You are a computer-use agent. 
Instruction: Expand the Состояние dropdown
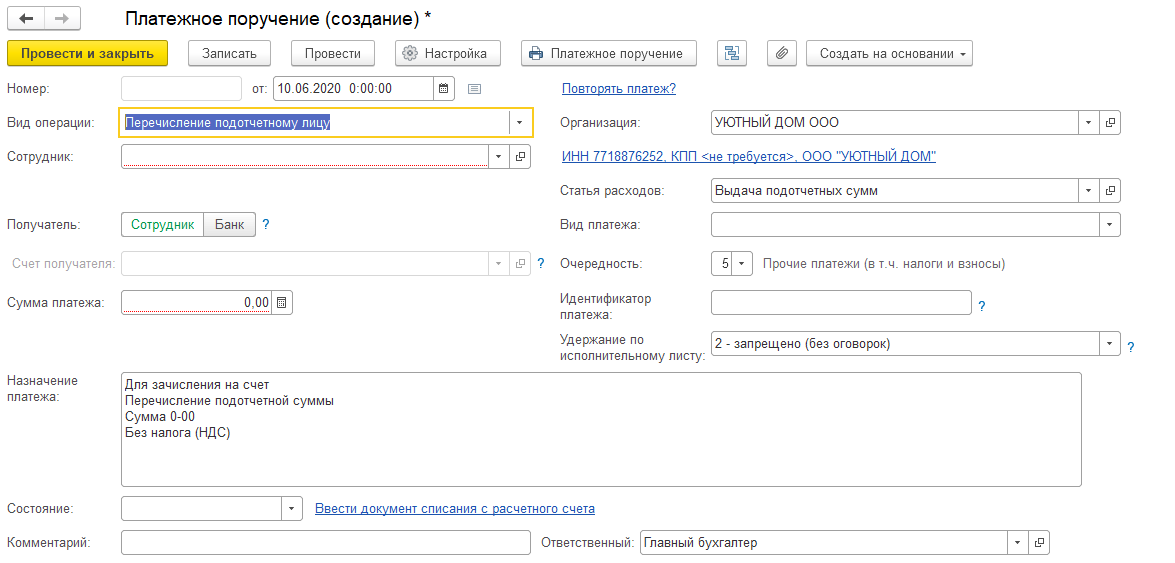coord(292,508)
